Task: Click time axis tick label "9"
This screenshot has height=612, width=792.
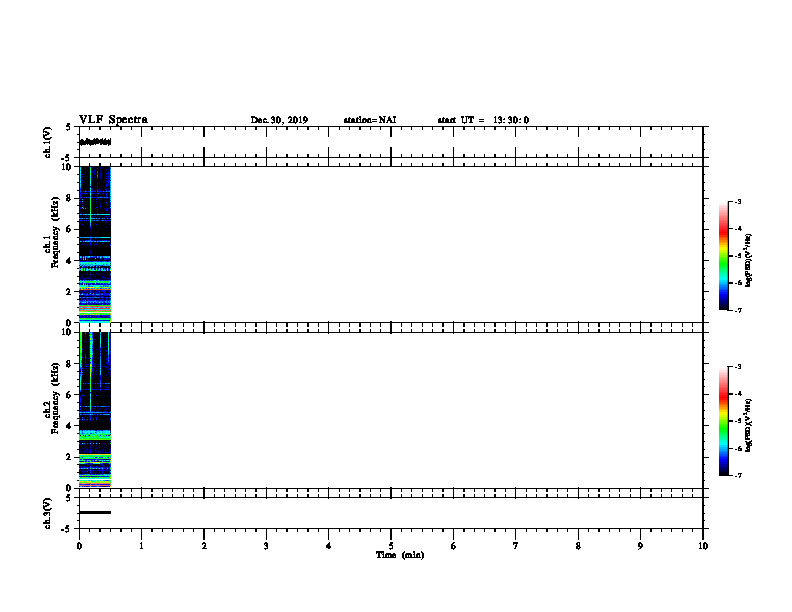Action: pyautogui.click(x=640, y=546)
